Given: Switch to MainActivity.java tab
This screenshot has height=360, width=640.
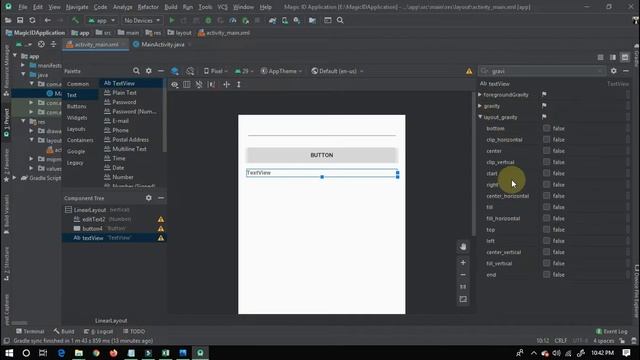Looking at the screenshot, I should [x=162, y=44].
